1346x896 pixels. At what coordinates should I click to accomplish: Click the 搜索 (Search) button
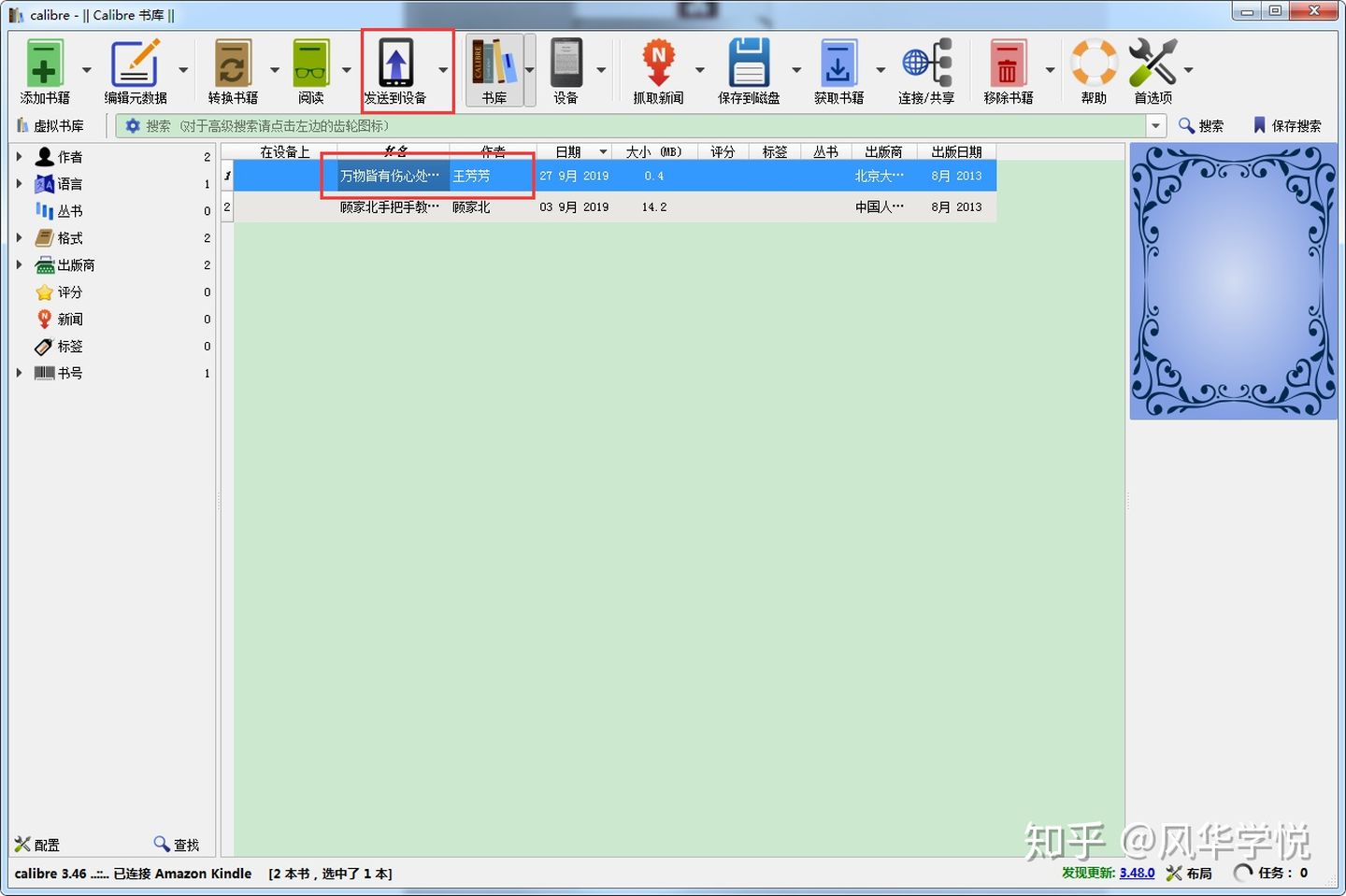tap(1201, 126)
